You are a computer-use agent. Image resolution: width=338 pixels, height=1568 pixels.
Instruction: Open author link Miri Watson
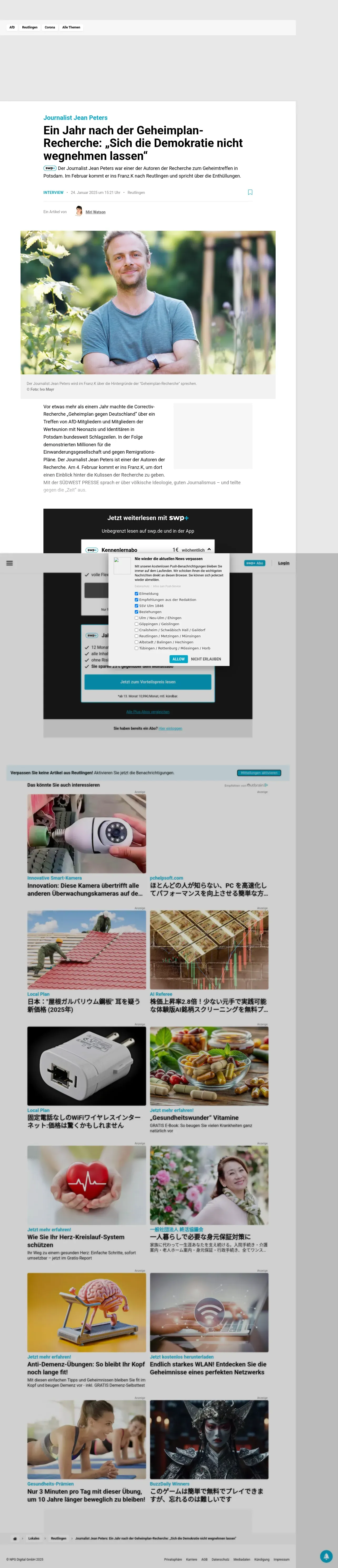(x=96, y=212)
